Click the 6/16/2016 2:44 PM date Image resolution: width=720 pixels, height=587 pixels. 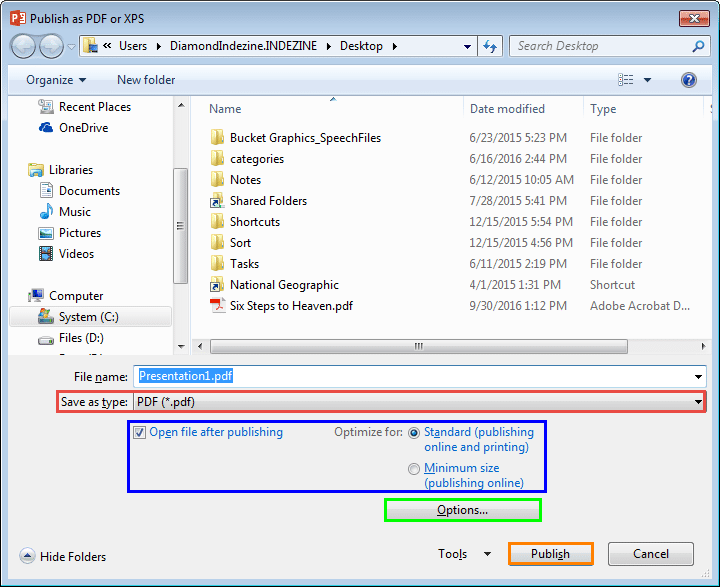tap(518, 158)
